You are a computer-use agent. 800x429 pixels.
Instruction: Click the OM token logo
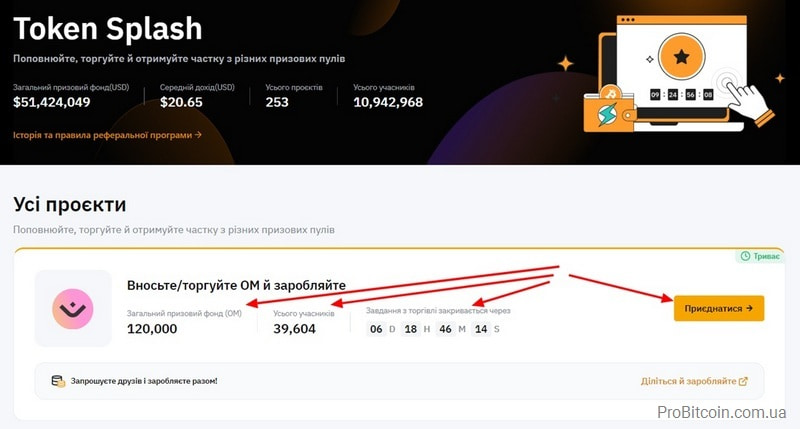click(73, 308)
